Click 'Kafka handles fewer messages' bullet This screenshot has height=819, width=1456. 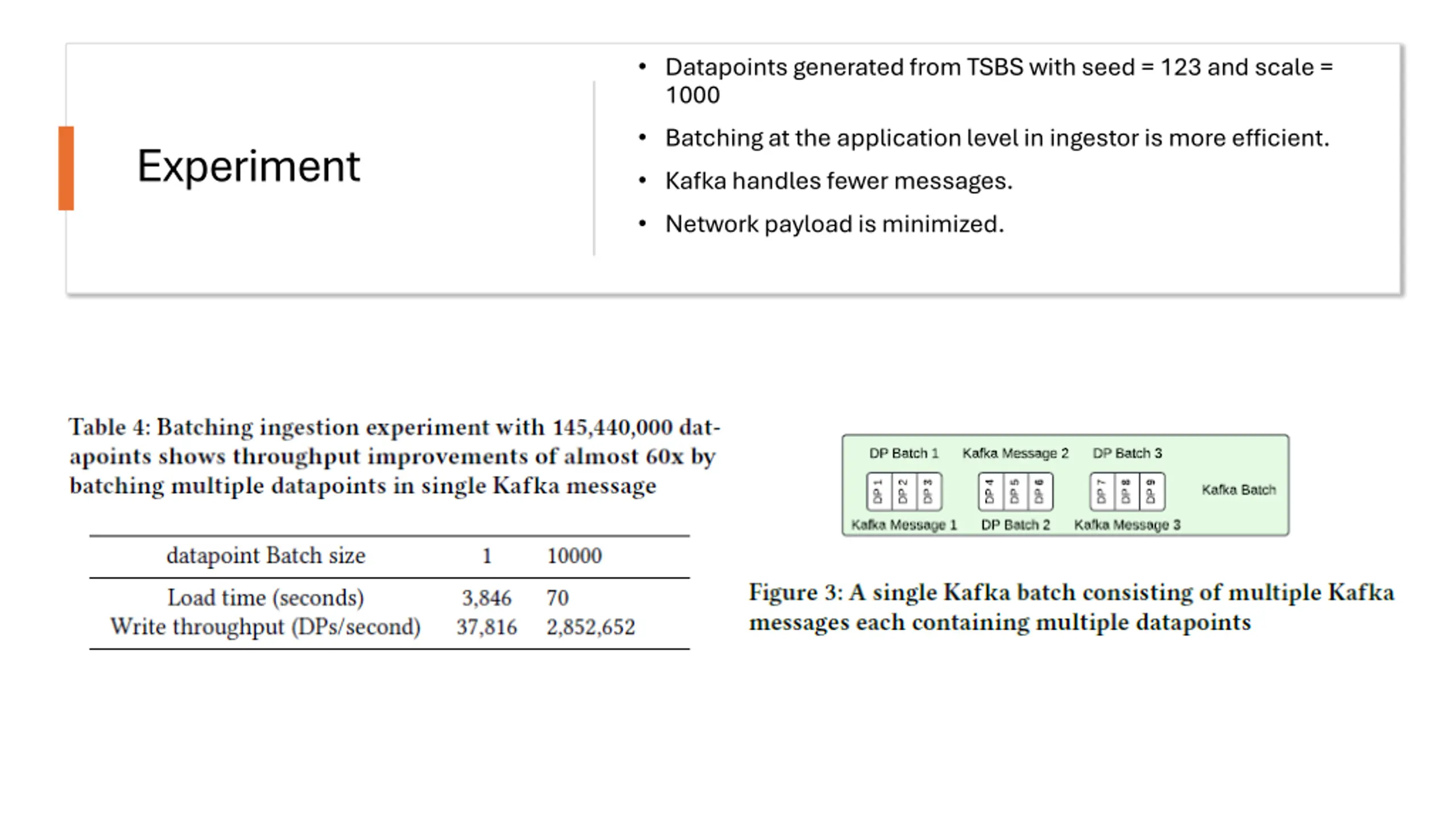[x=839, y=181]
